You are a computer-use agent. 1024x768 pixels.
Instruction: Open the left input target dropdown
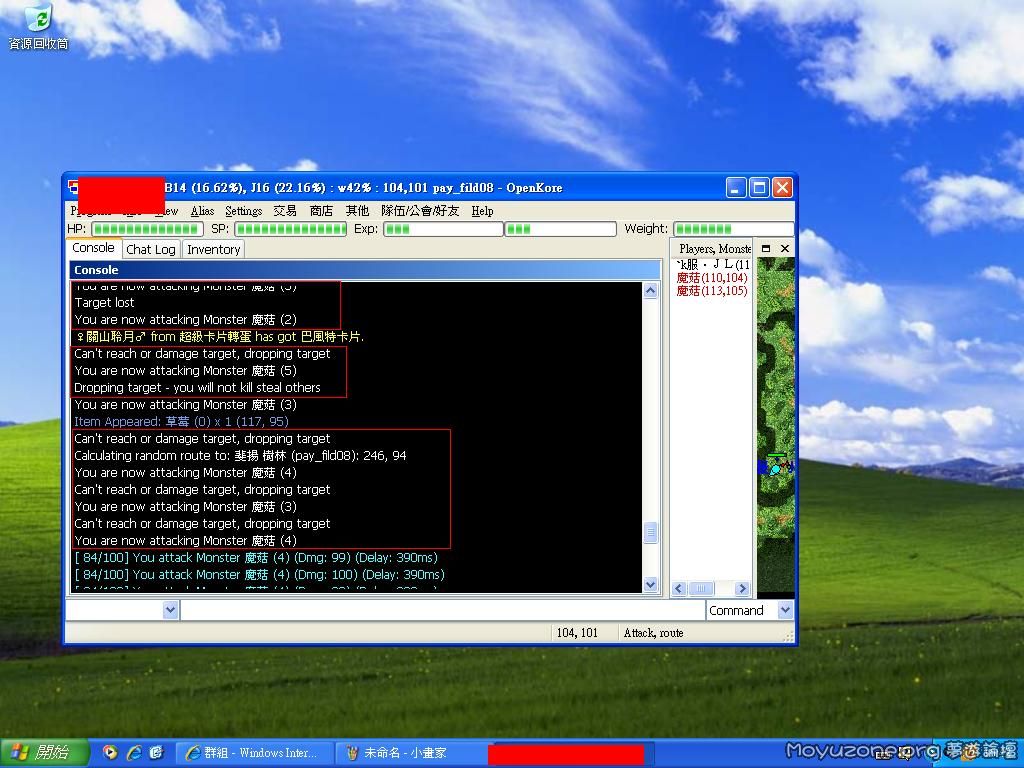pyautogui.click(x=170, y=610)
